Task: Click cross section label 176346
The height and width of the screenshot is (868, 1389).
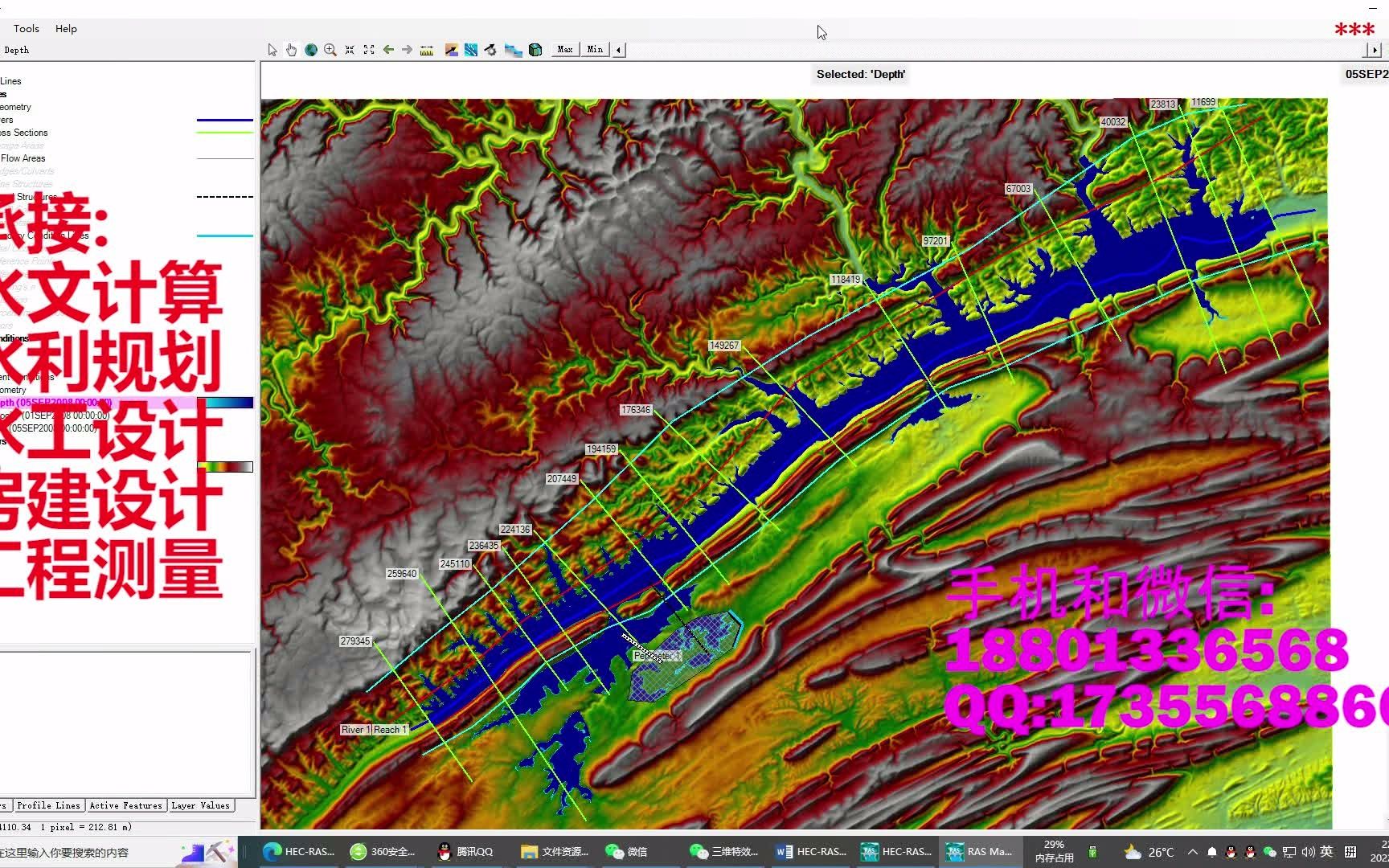Action: 636,410
